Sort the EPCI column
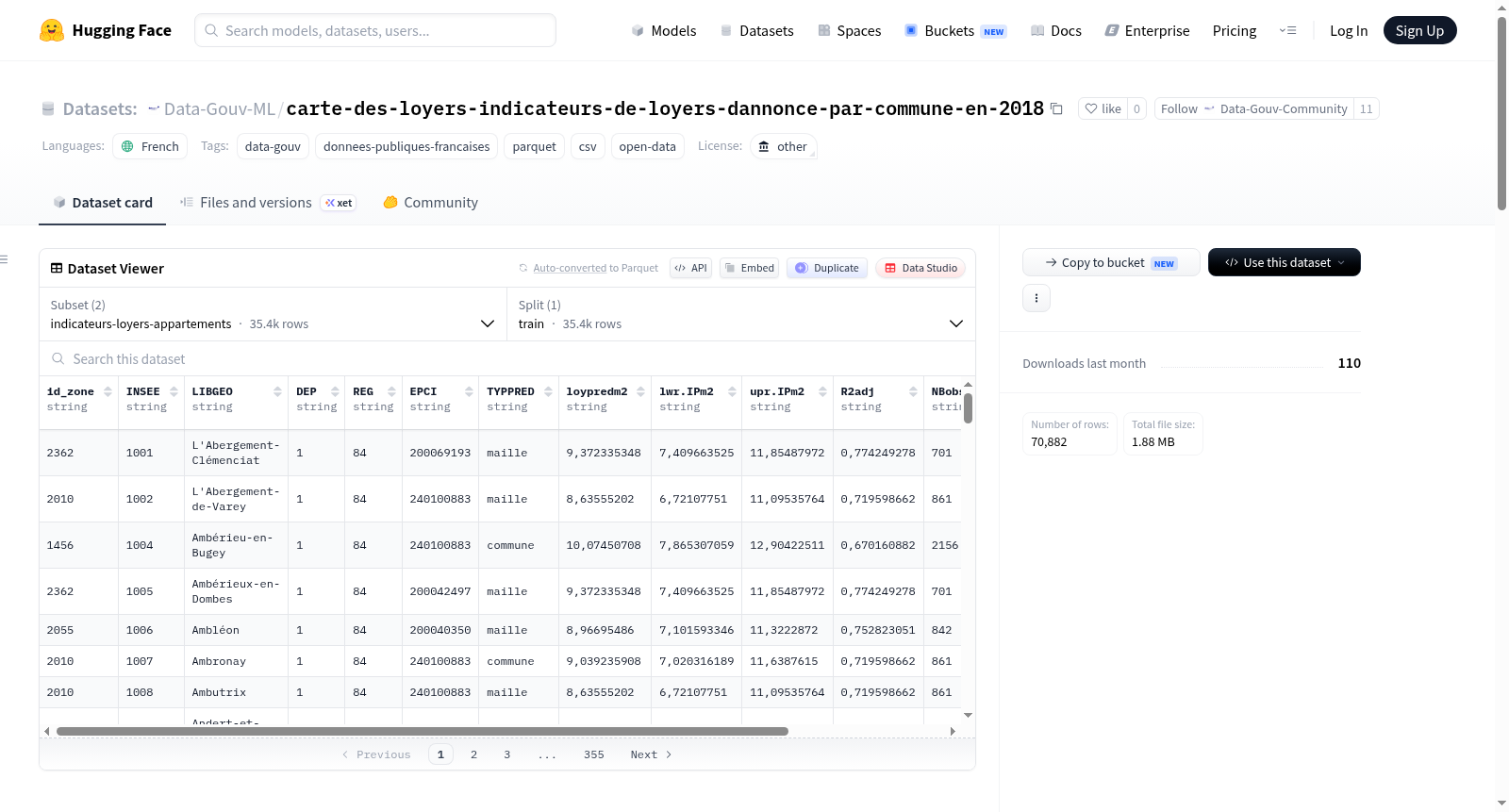 tap(469, 391)
